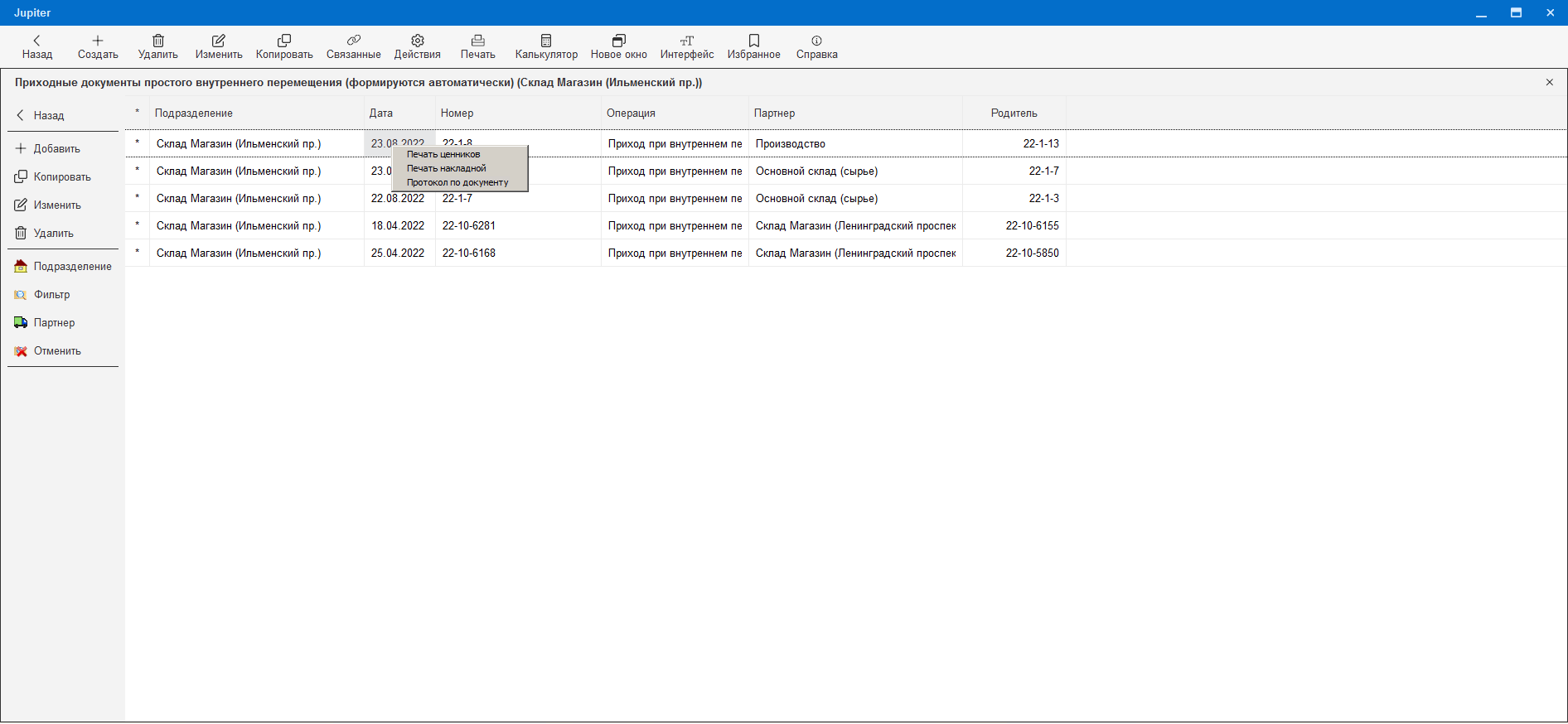The image size is (1568, 724).
Task: Click date 18.04.2022 cell
Action: 398,226
